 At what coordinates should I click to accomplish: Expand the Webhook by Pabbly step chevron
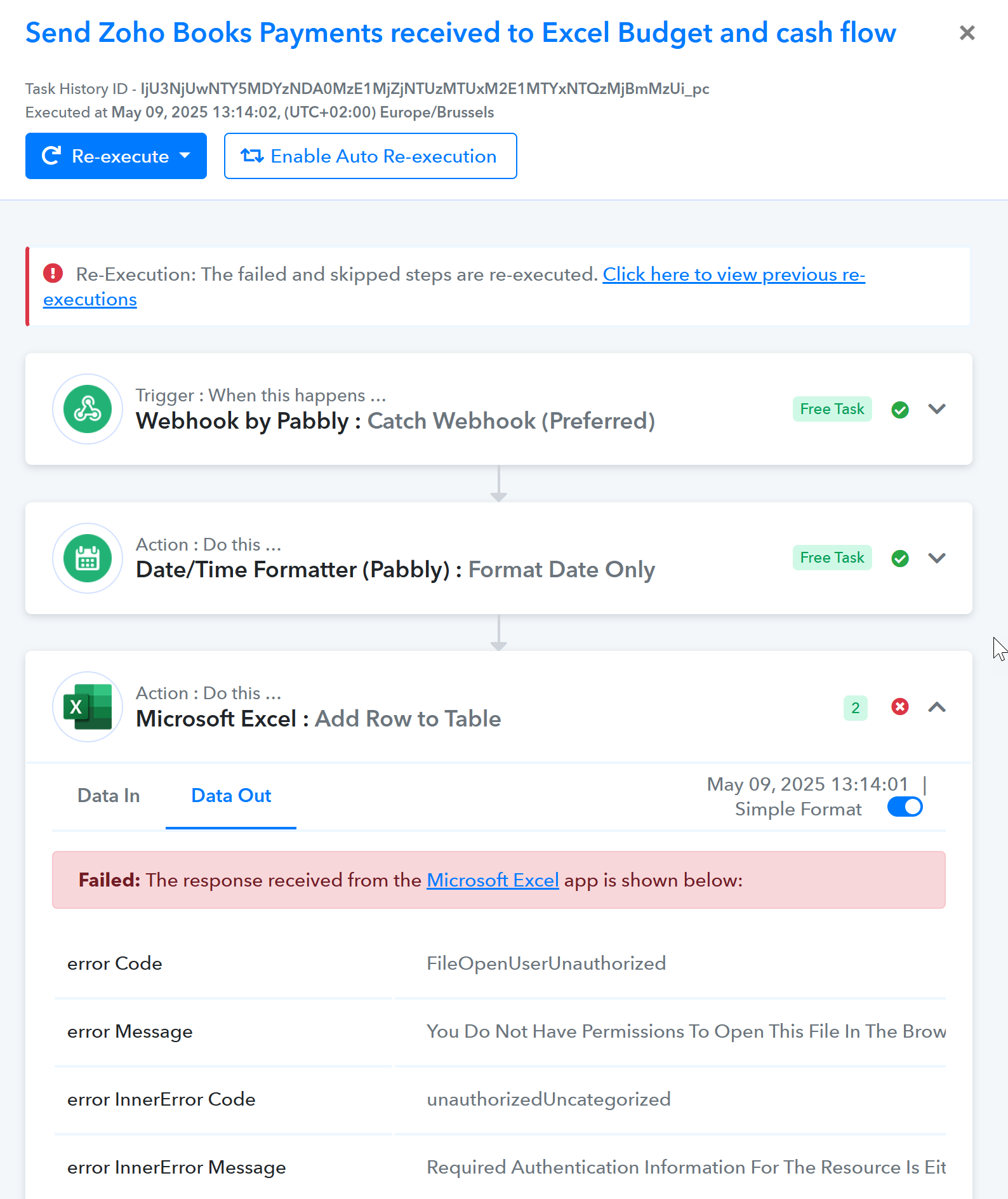[x=937, y=409]
